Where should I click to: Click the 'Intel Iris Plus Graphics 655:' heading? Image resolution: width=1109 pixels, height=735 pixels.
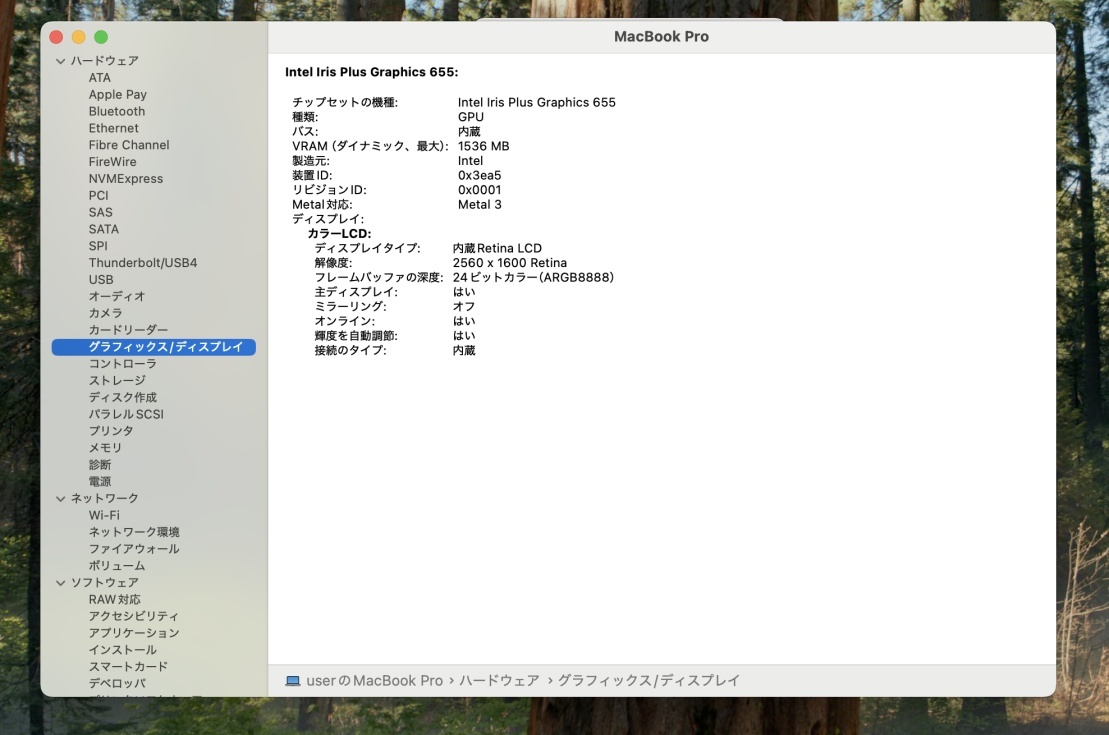click(371, 72)
